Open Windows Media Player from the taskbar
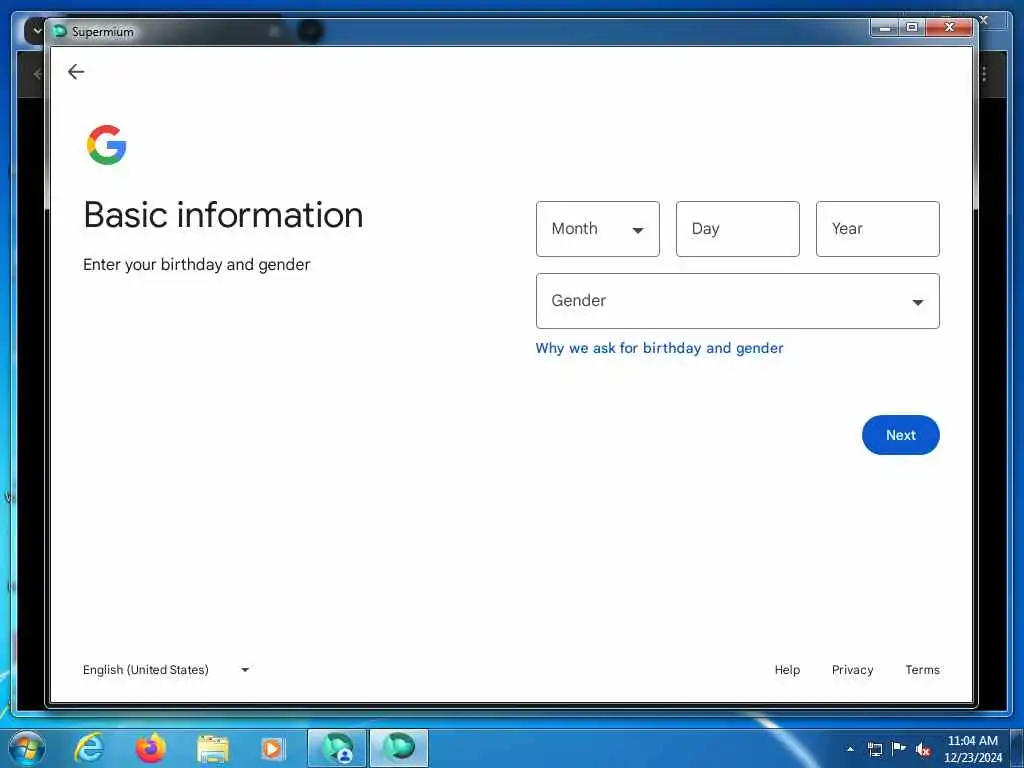This screenshot has height=768, width=1024. point(272,748)
